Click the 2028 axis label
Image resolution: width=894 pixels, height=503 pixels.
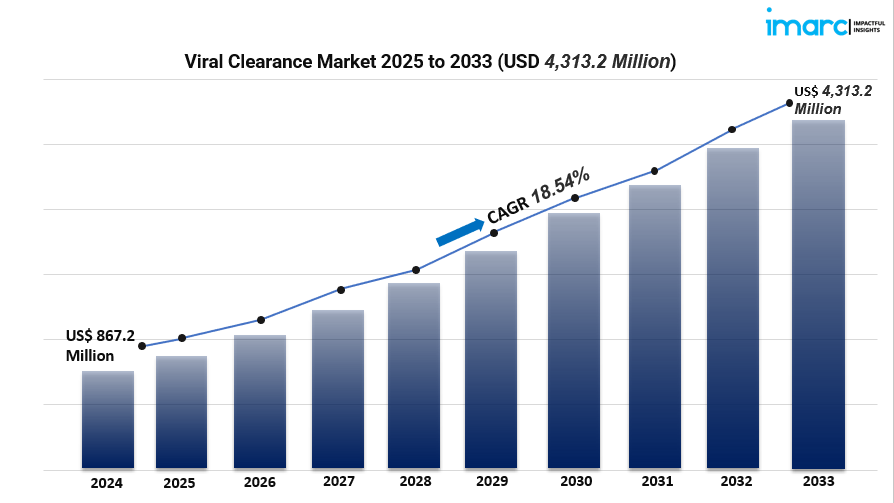point(415,481)
